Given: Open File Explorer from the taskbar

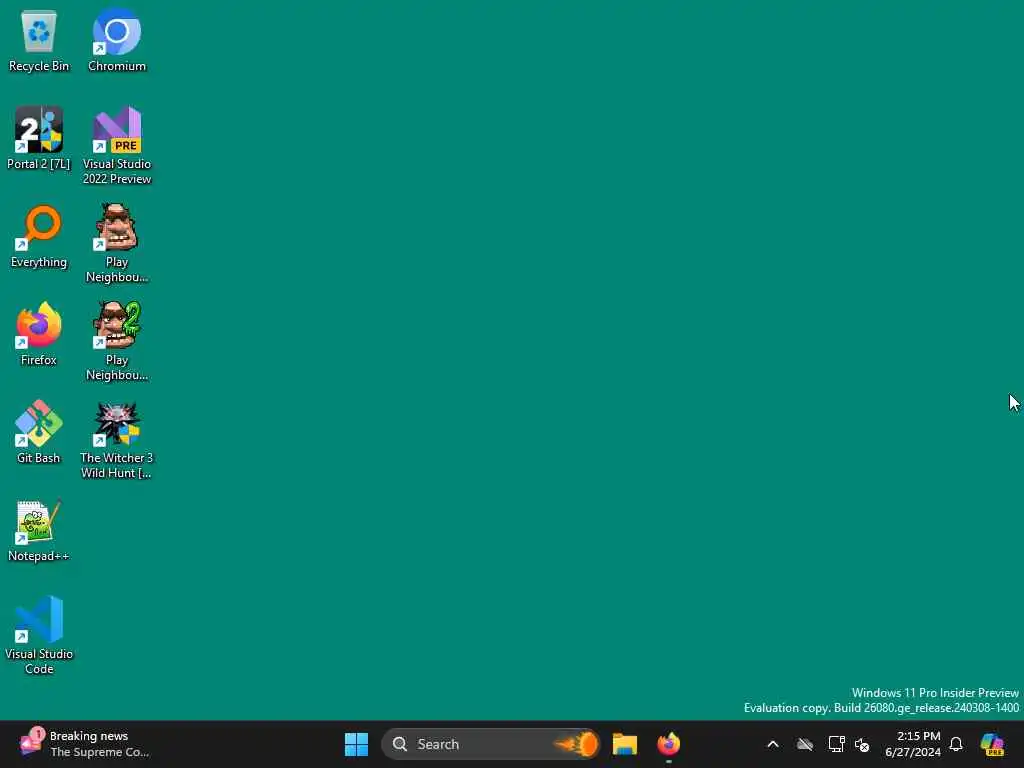Looking at the screenshot, I should coord(625,744).
